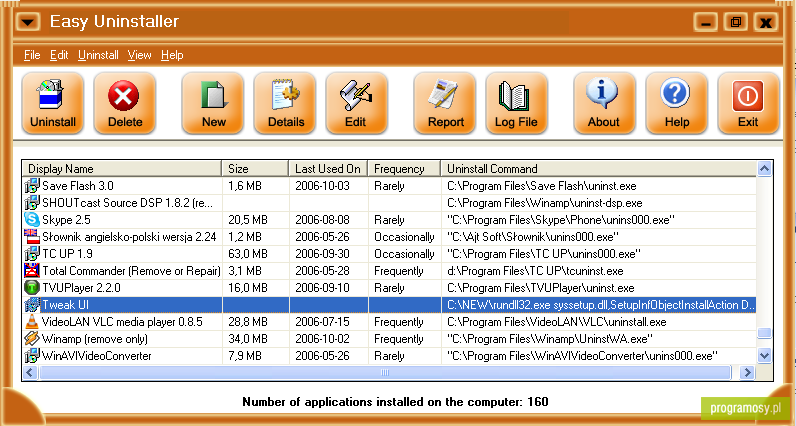Click the Exit toolbar button

[x=748, y=103]
